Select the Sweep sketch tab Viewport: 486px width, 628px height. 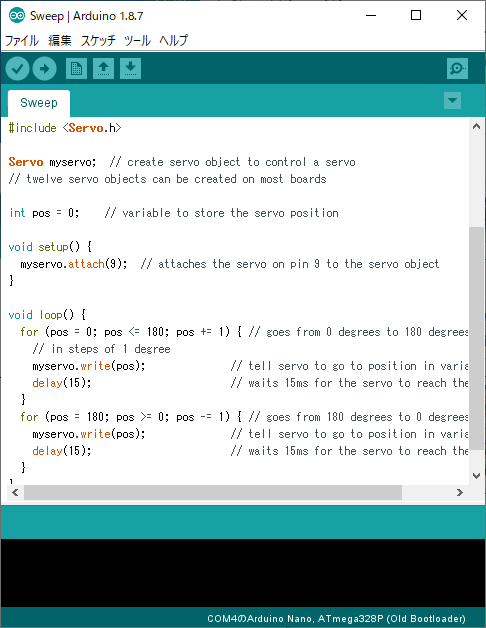[x=39, y=103]
